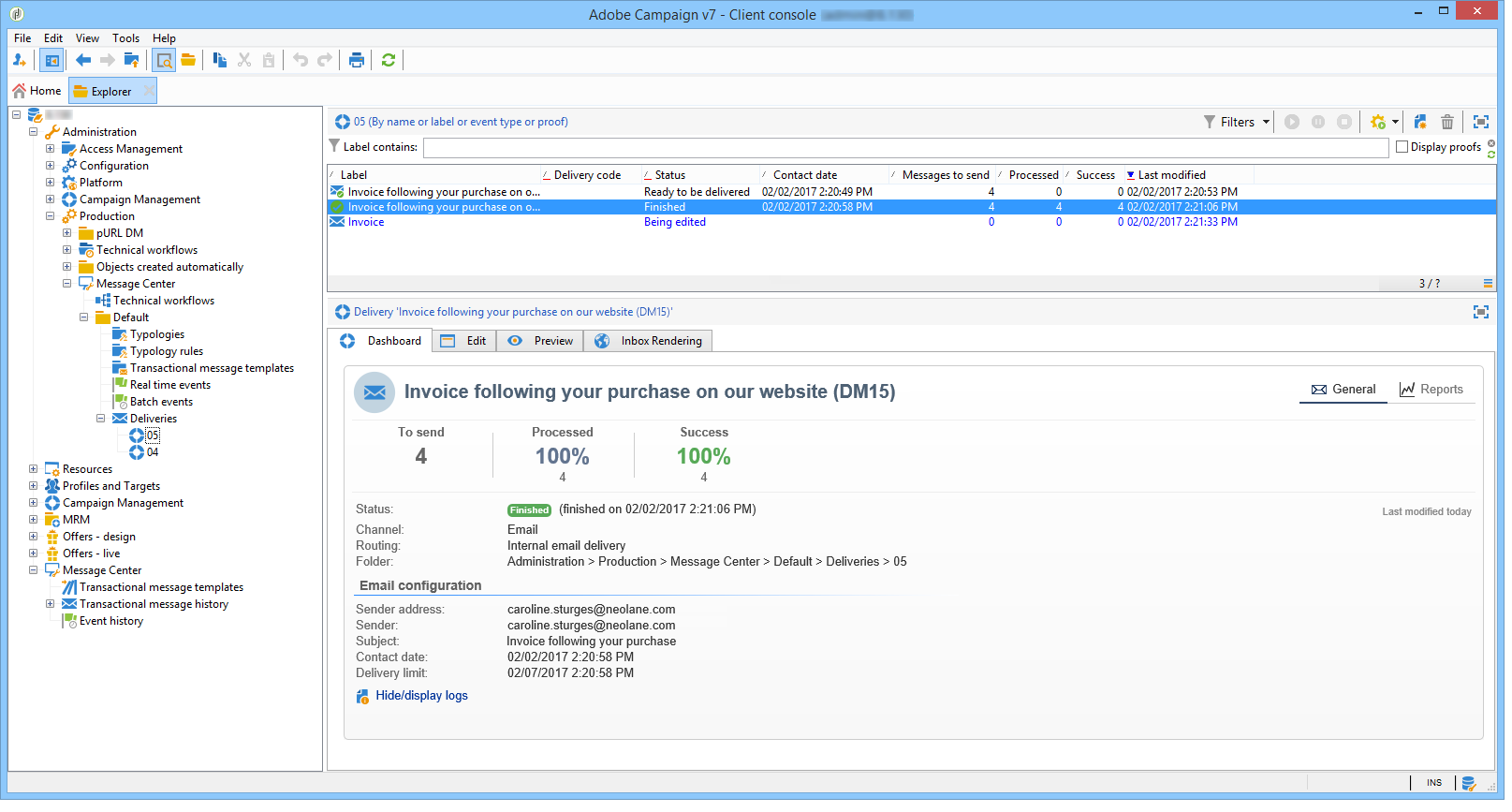This screenshot has width=1512, height=812.
Task: Open the File menu
Action: coord(22,38)
